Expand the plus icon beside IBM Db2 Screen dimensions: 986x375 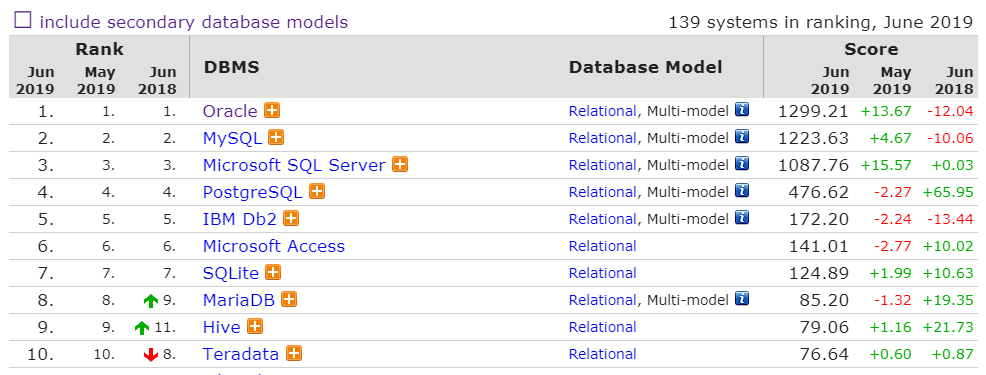(291, 218)
